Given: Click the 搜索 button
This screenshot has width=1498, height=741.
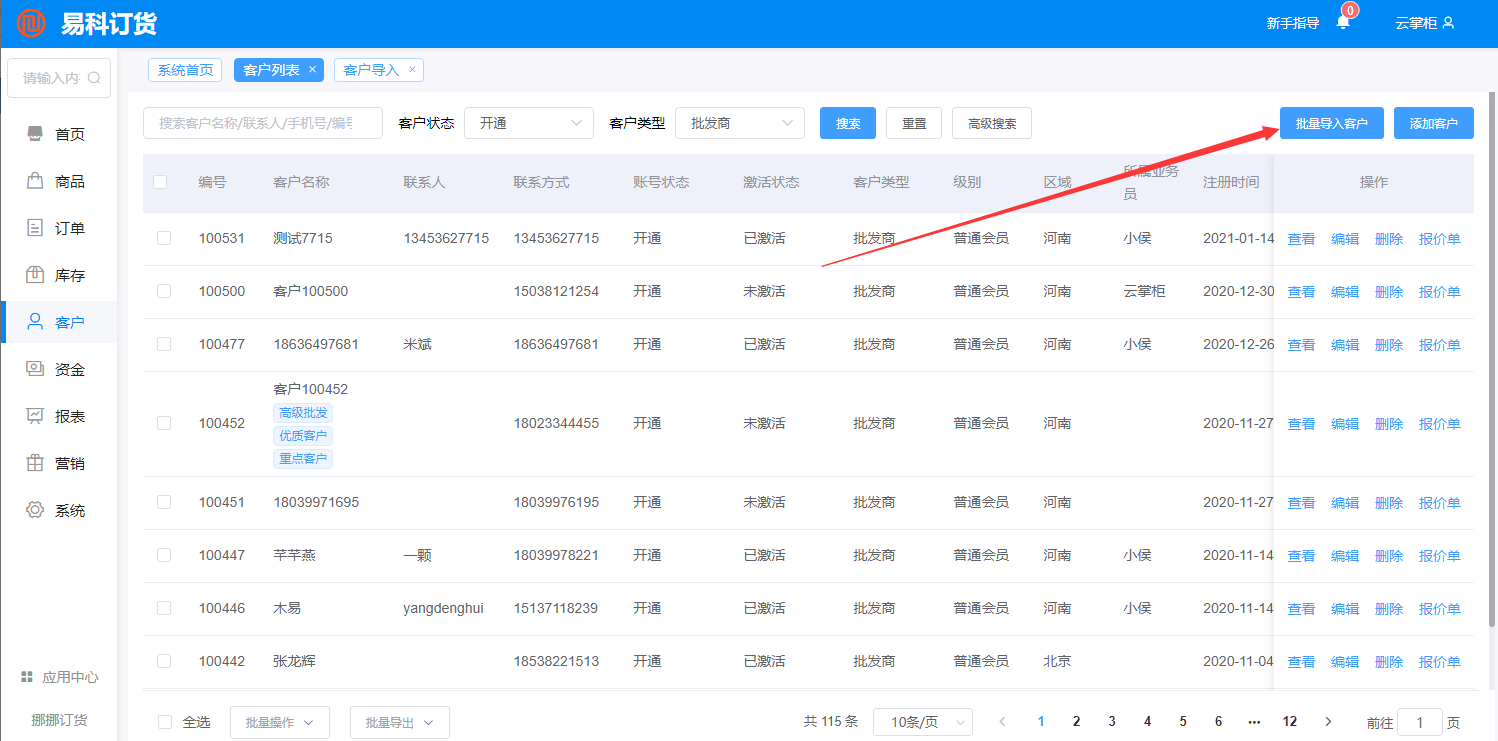Looking at the screenshot, I should 848,123.
